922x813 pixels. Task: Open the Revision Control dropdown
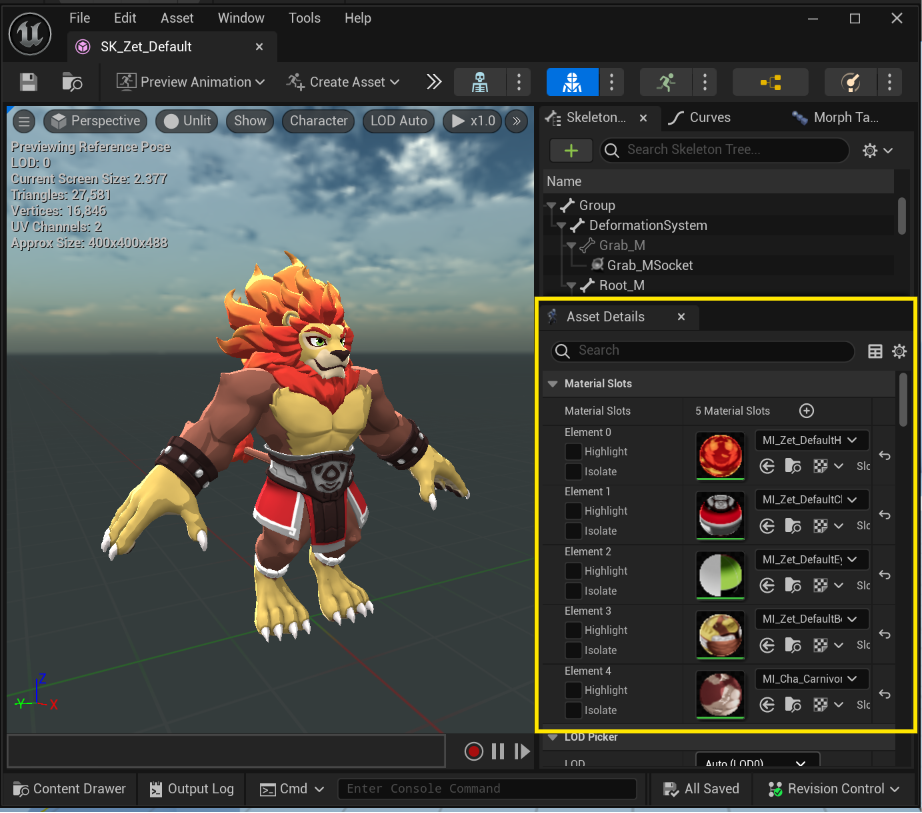coord(834,789)
